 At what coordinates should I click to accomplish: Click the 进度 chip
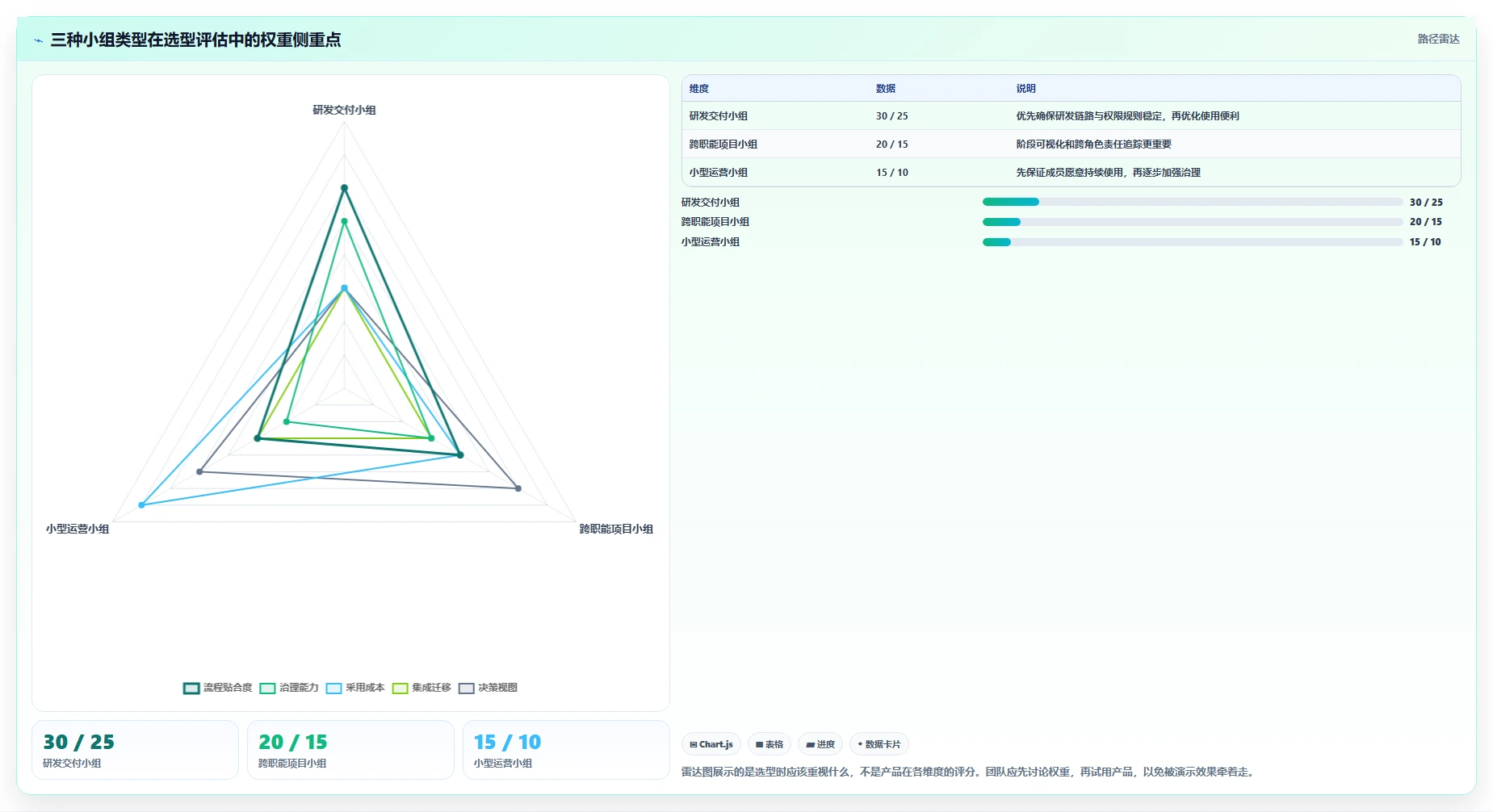tap(820, 744)
